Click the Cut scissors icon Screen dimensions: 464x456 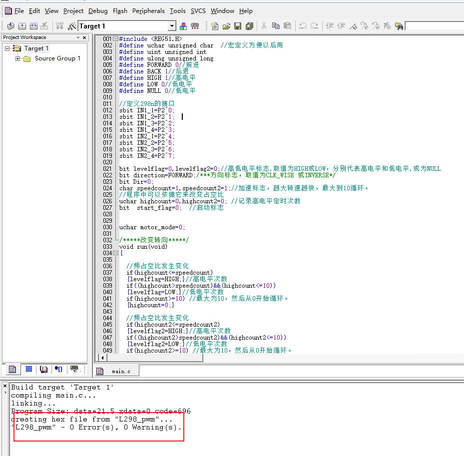[x=264, y=26]
